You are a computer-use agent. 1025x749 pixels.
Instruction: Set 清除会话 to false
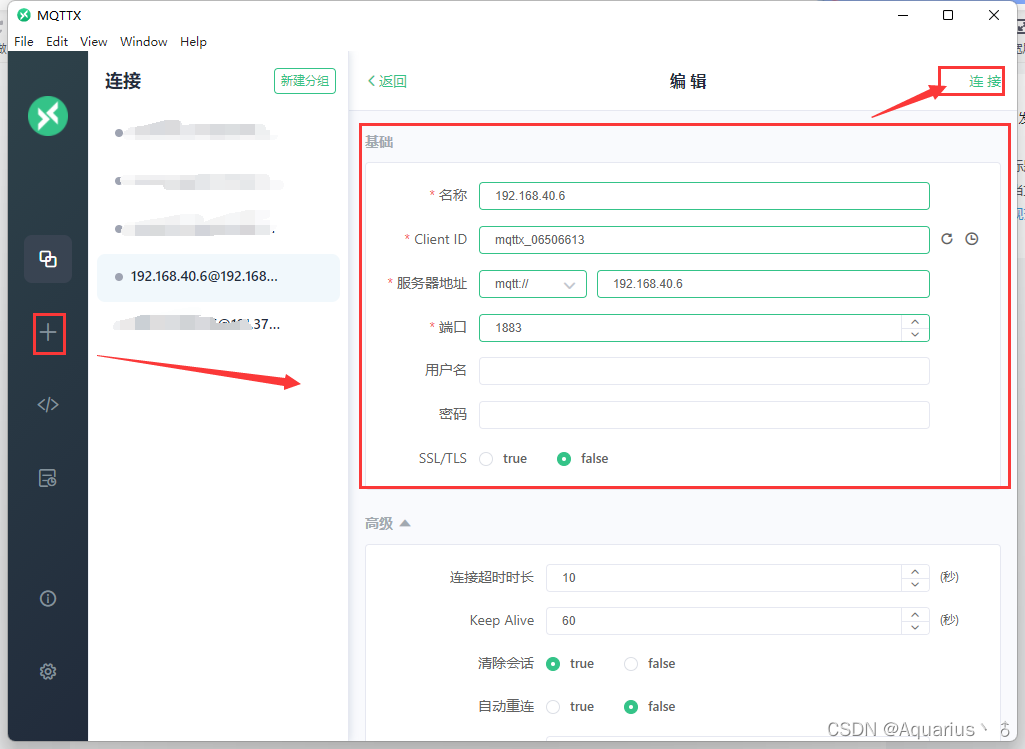[631, 664]
